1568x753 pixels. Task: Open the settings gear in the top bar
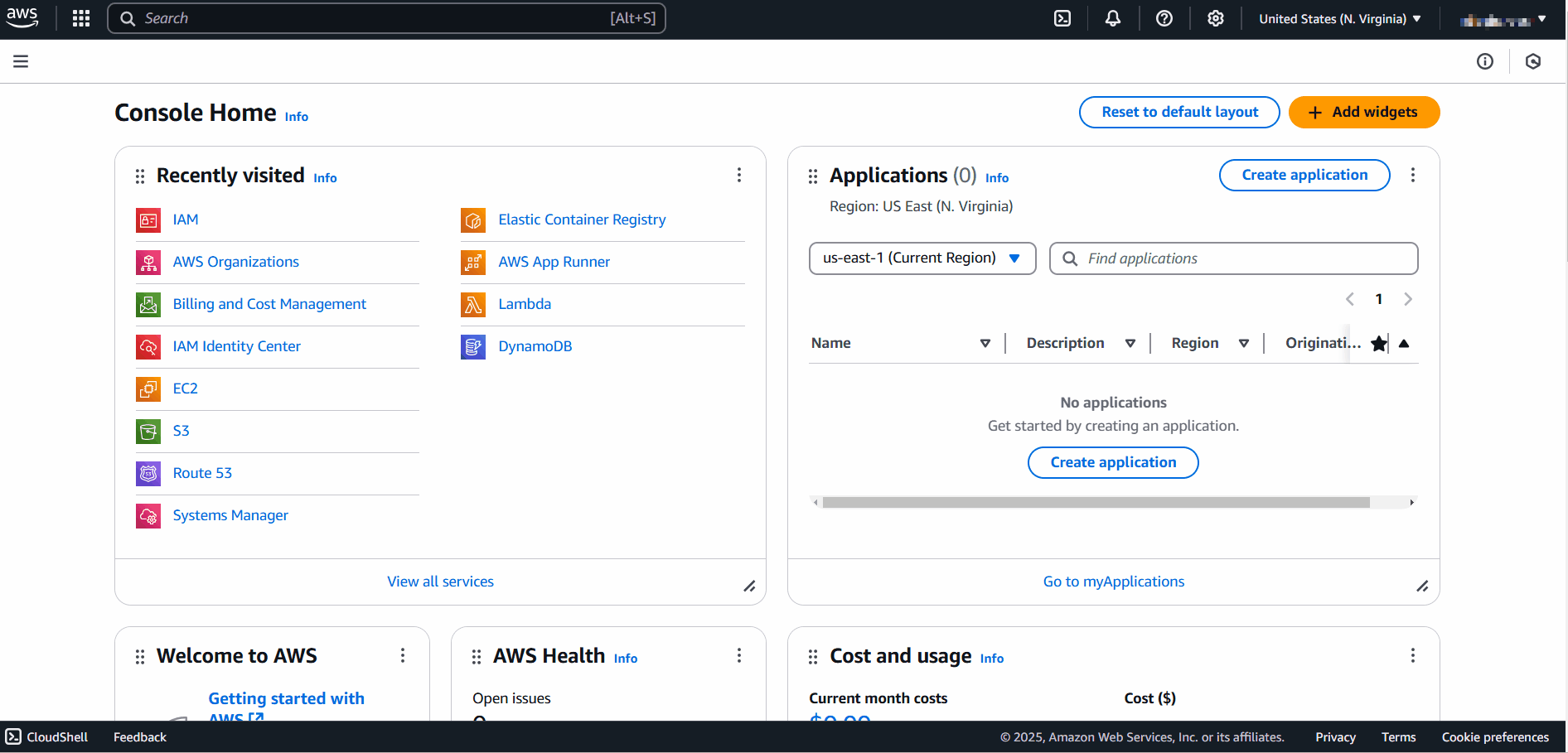tap(1216, 18)
